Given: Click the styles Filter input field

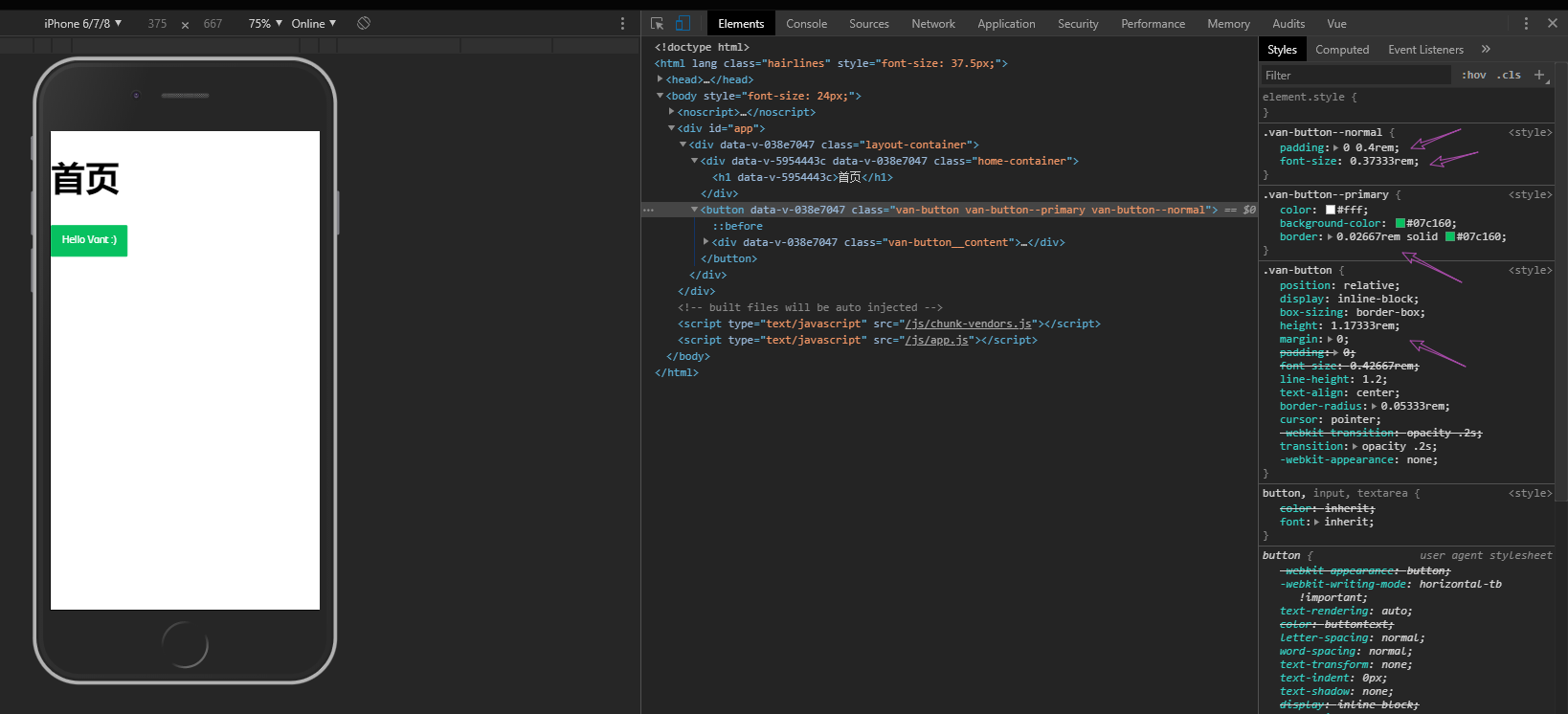Looking at the screenshot, I should (1355, 76).
